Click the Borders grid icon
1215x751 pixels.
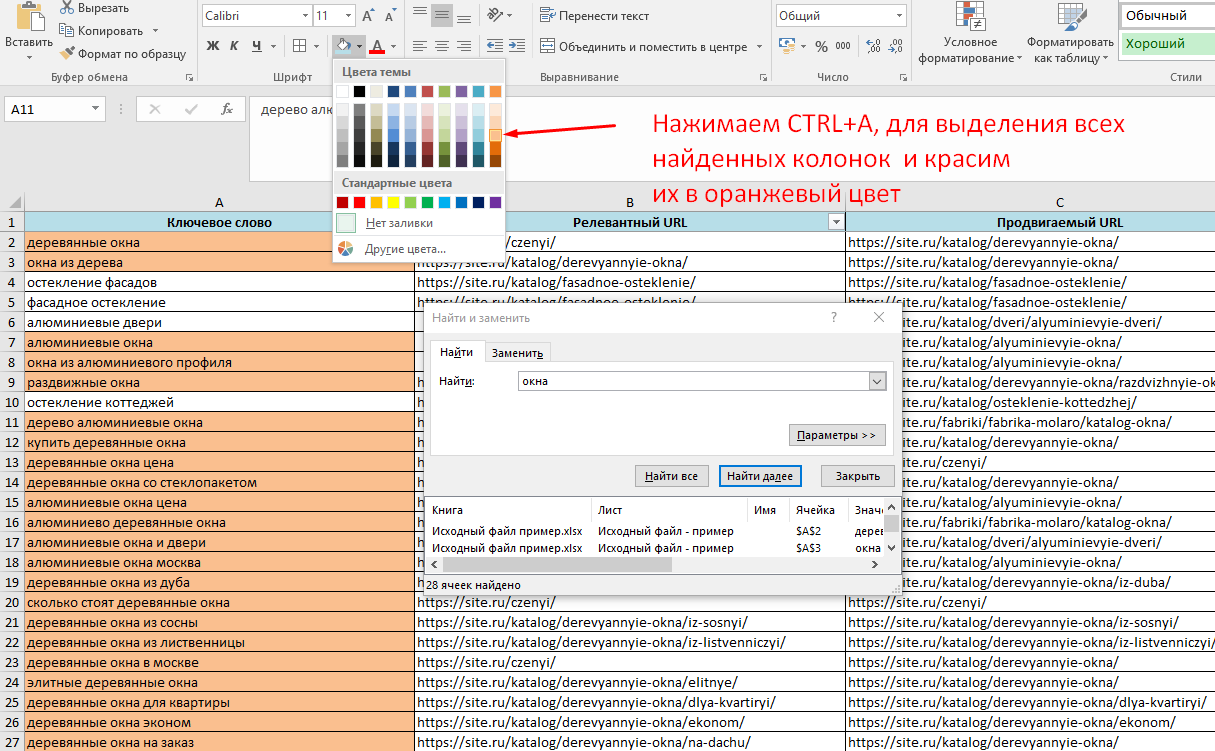[x=299, y=46]
